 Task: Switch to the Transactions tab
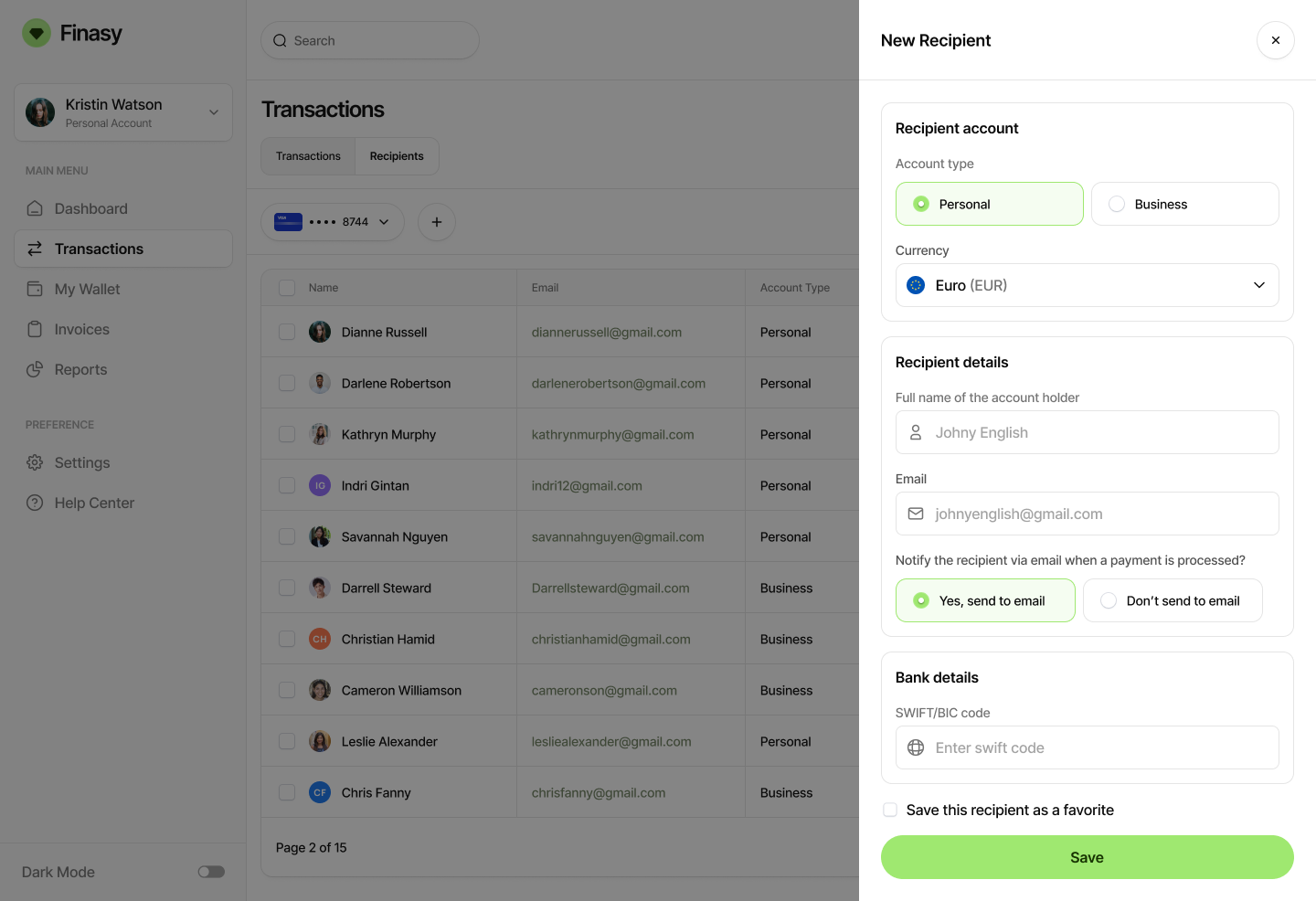pyautogui.click(x=308, y=156)
